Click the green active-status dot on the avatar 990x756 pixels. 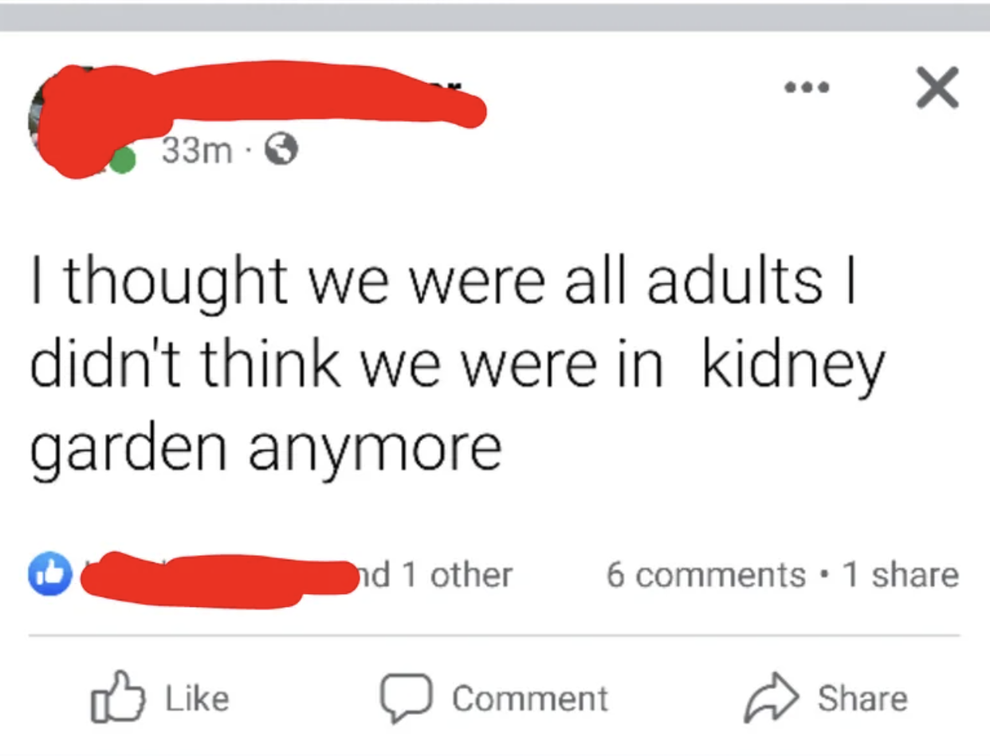click(x=122, y=158)
